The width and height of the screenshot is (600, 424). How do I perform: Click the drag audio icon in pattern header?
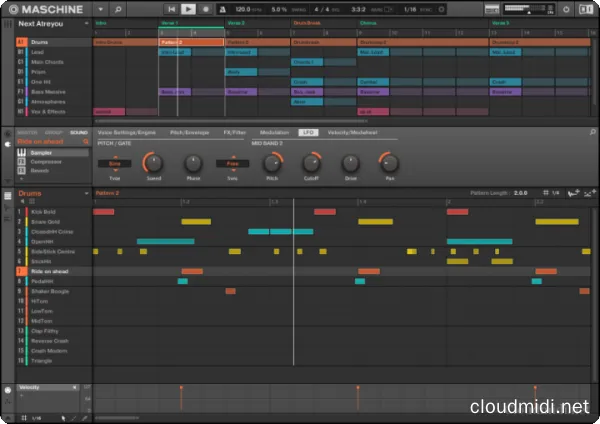coord(574,193)
